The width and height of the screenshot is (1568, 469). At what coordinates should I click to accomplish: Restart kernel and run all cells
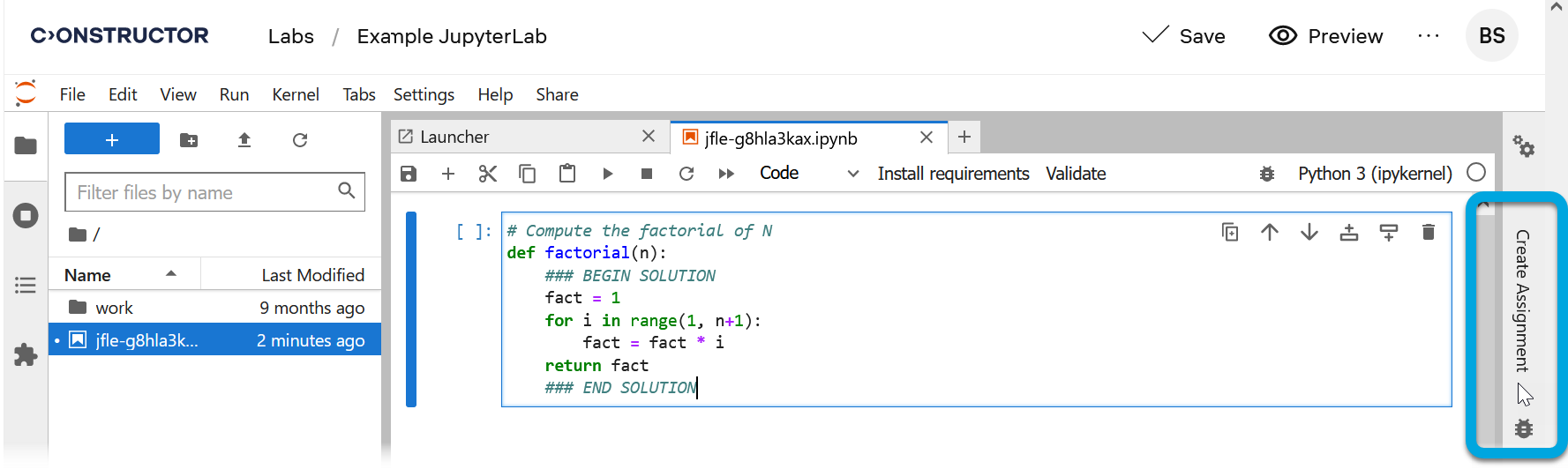point(726,174)
